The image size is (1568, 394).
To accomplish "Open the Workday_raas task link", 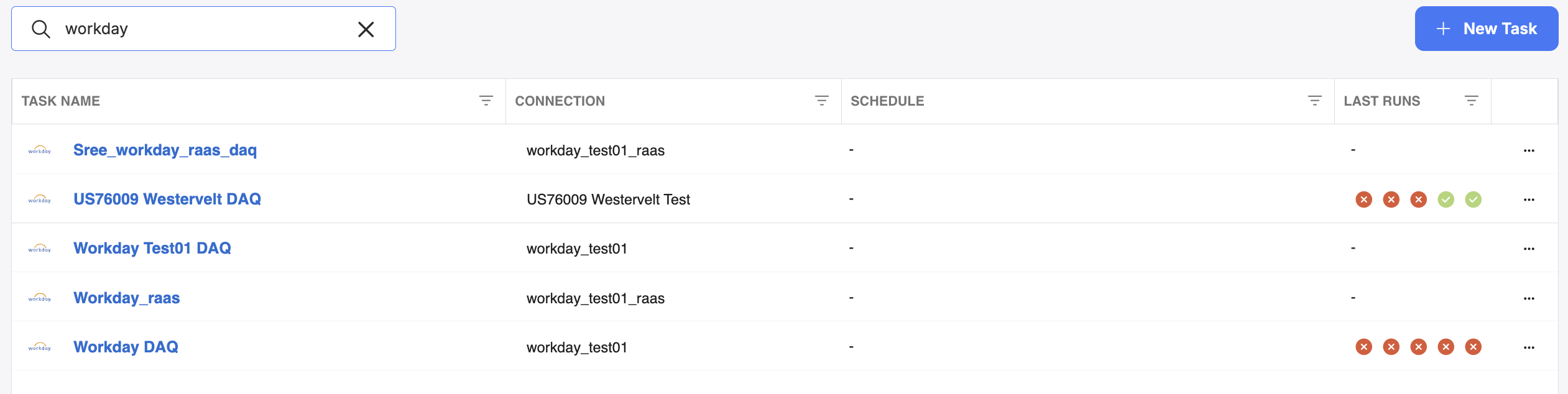I will coord(127,298).
